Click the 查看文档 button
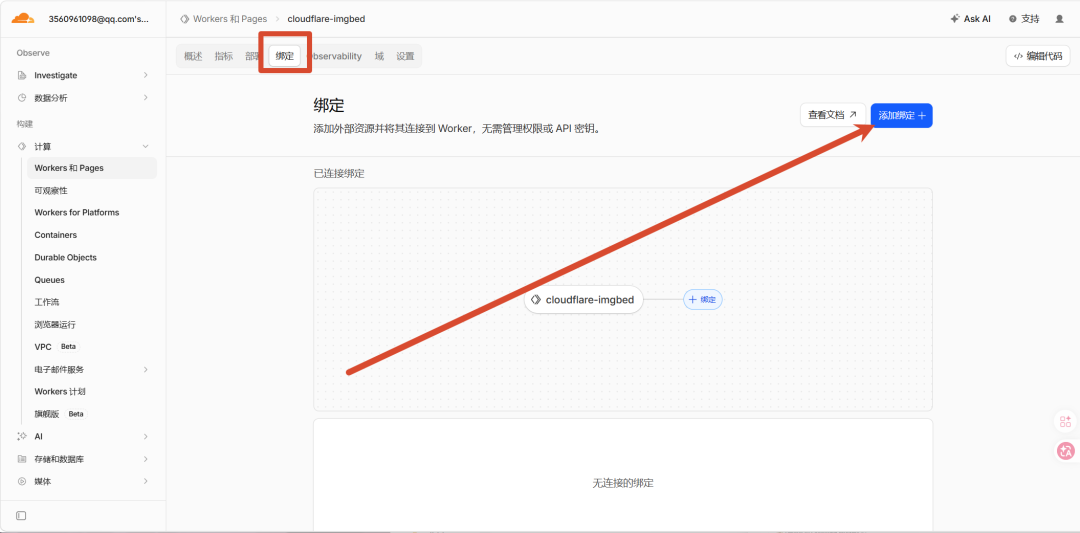 [833, 115]
